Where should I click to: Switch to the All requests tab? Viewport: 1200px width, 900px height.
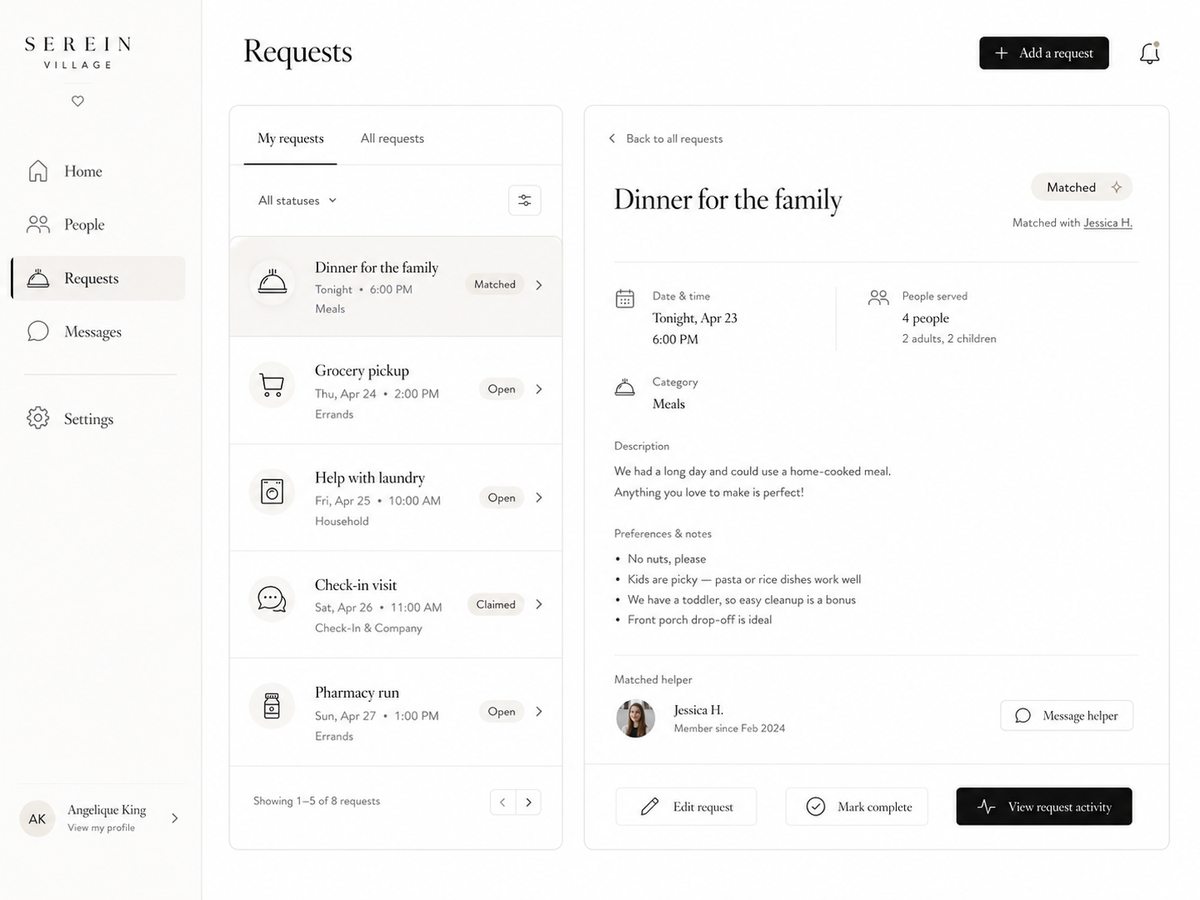[x=392, y=138]
